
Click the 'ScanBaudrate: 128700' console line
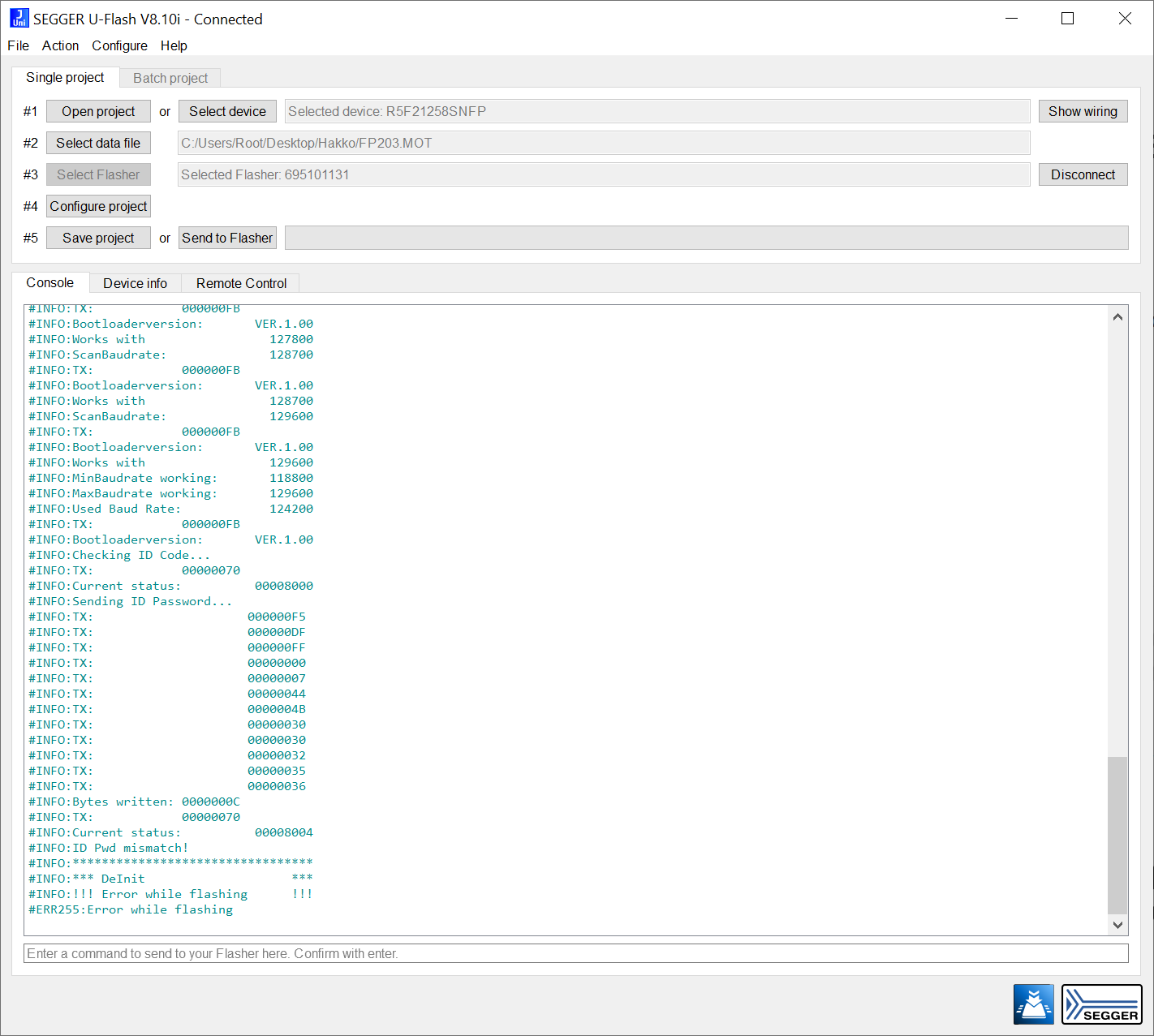pos(170,355)
